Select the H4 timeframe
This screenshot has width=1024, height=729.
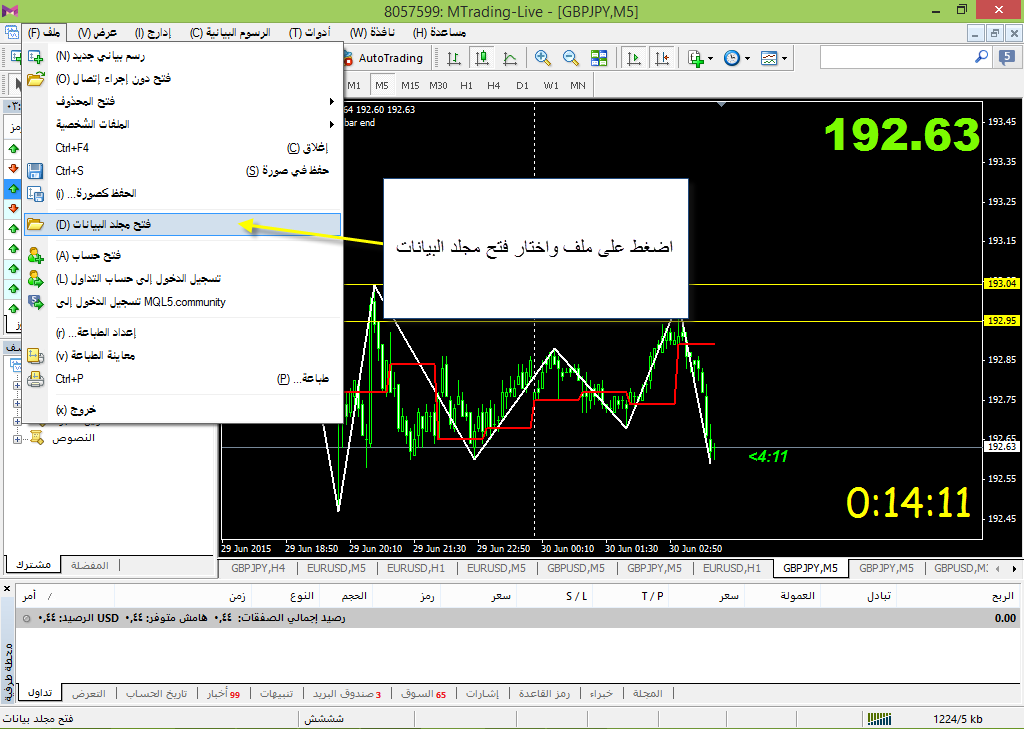[x=494, y=86]
